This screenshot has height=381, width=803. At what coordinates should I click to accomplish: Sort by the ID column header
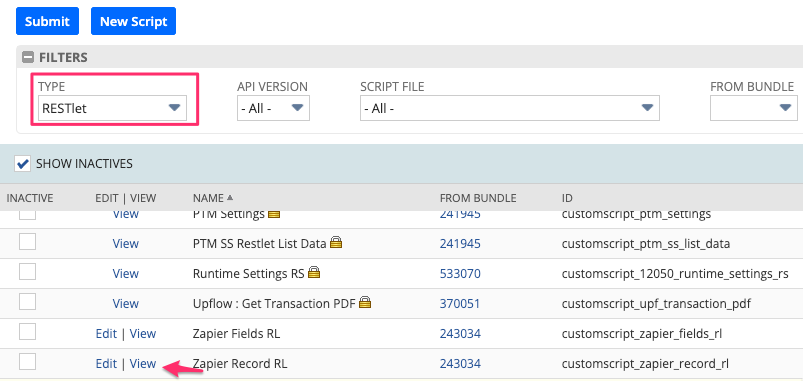click(x=567, y=198)
